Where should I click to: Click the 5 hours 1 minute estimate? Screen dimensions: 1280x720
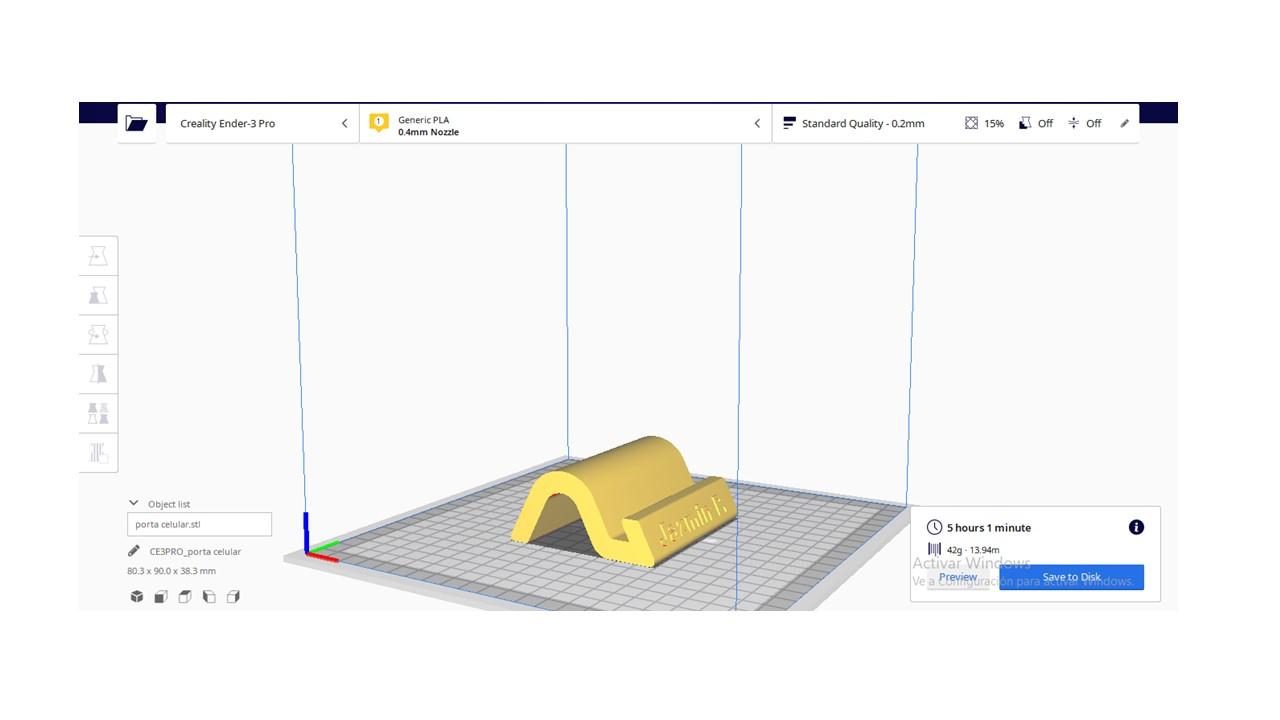pyautogui.click(x=989, y=528)
